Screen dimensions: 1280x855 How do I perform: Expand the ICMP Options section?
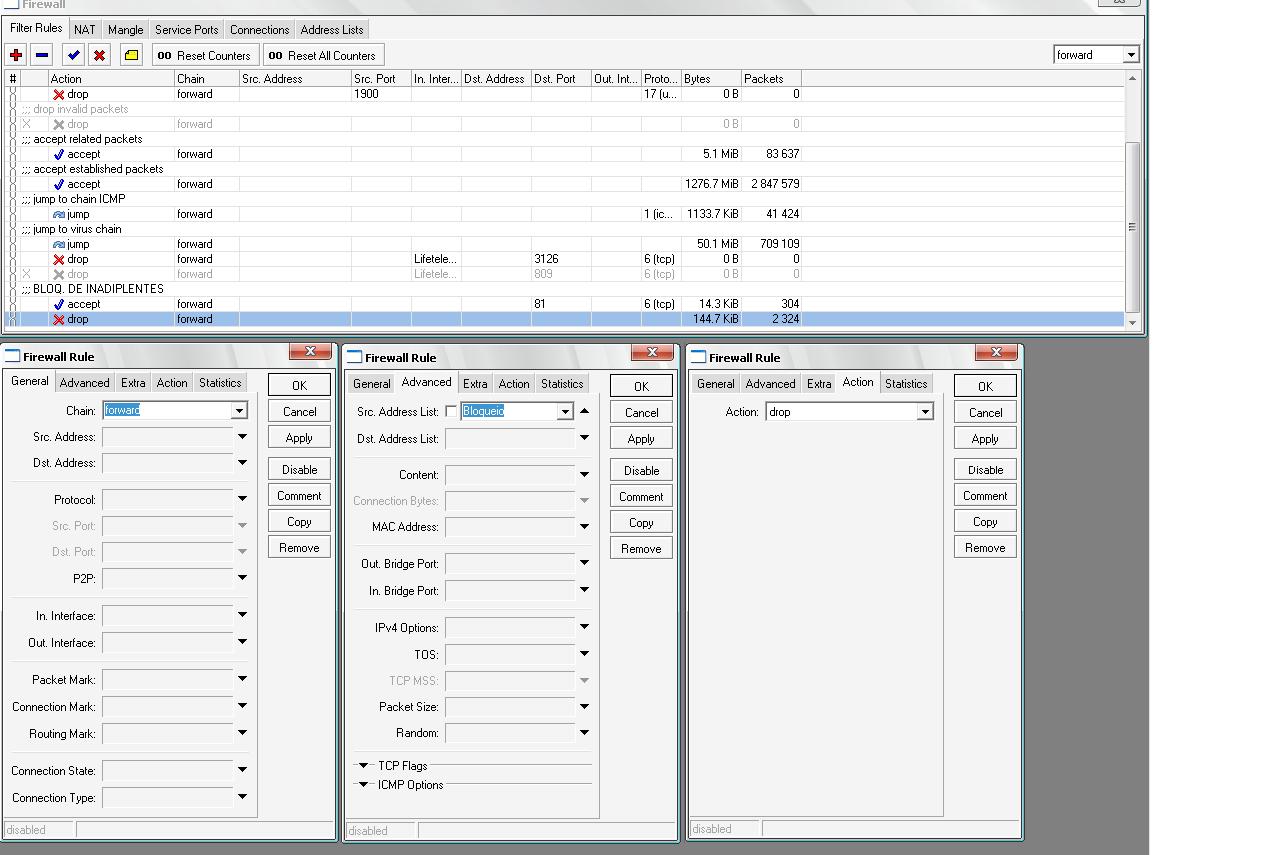click(363, 785)
